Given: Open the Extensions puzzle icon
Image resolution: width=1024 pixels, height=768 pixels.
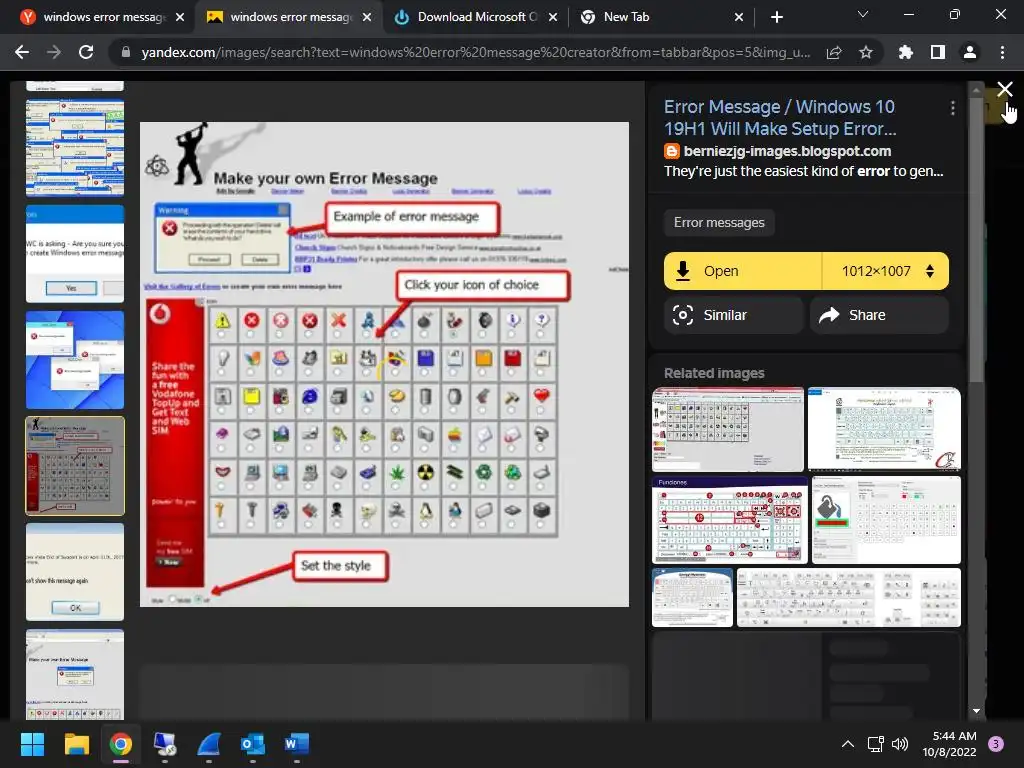Looking at the screenshot, I should click(905, 52).
